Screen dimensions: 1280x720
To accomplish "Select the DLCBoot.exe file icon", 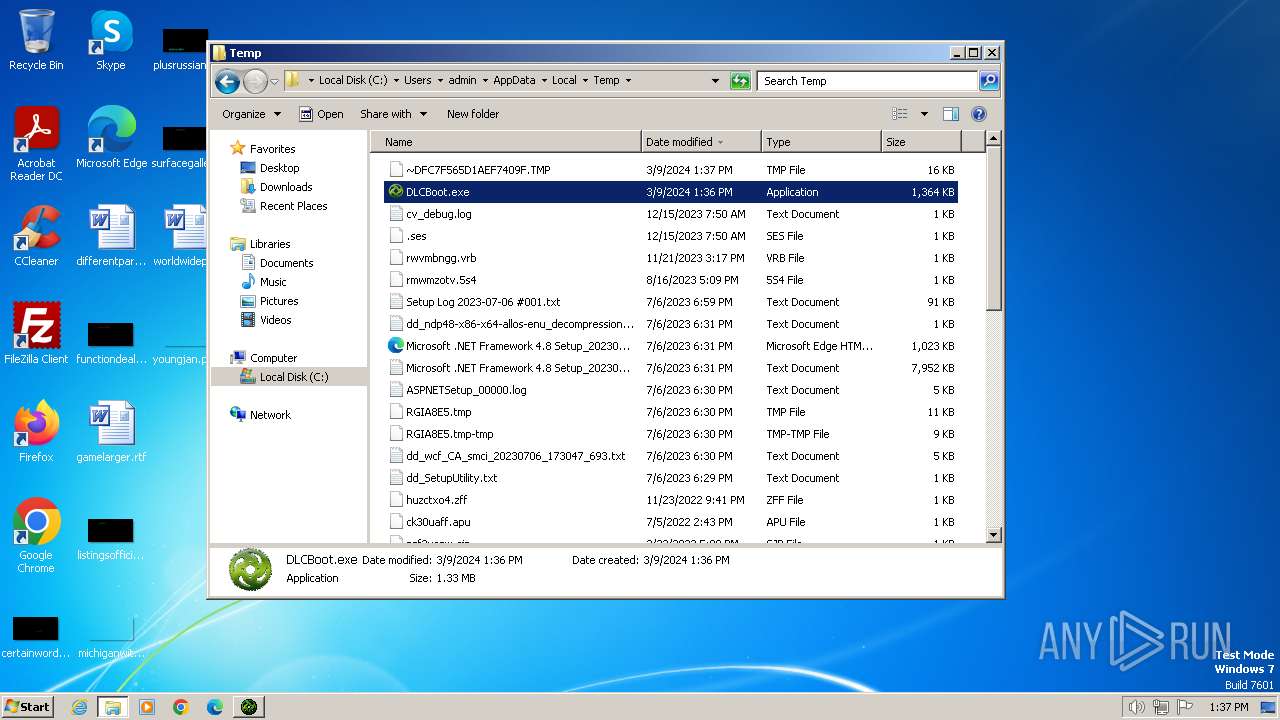I will pos(396,192).
